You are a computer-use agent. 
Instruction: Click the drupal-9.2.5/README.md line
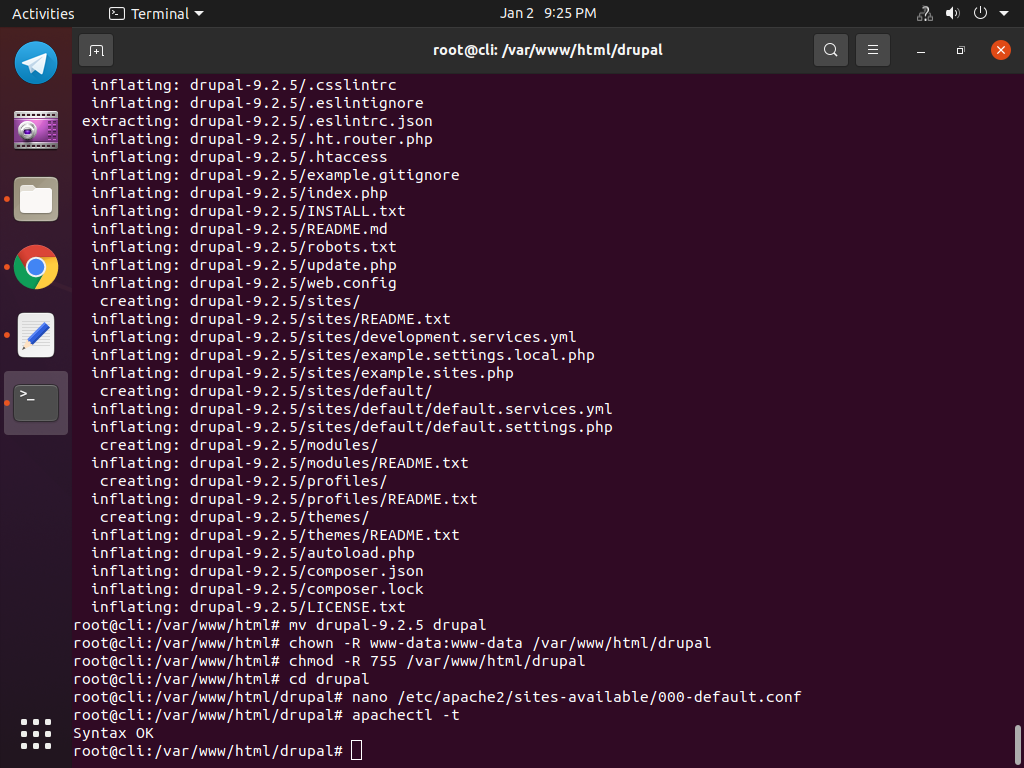pos(239,229)
